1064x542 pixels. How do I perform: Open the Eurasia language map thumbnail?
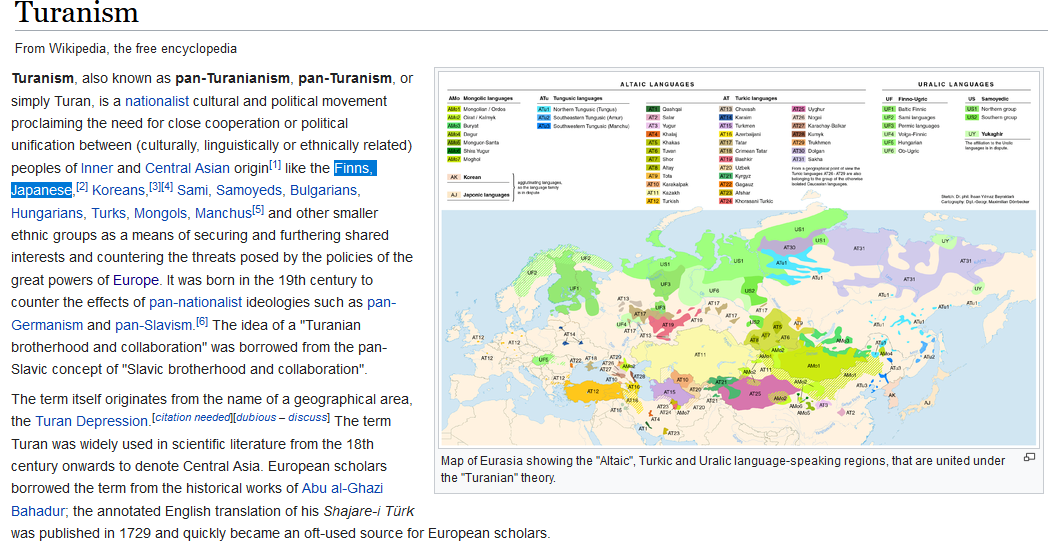pos(738,258)
